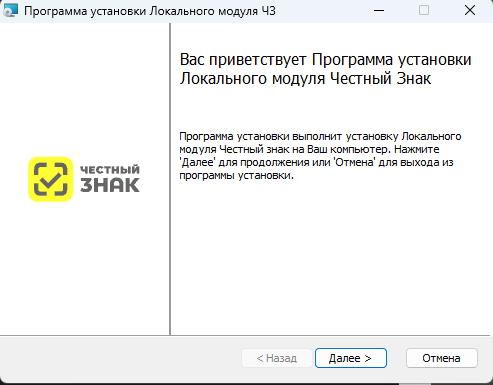Click the ЧЕСТНЫЙ ЗНАК logo text
Screen dimensions: 493x385
pos(110,179)
